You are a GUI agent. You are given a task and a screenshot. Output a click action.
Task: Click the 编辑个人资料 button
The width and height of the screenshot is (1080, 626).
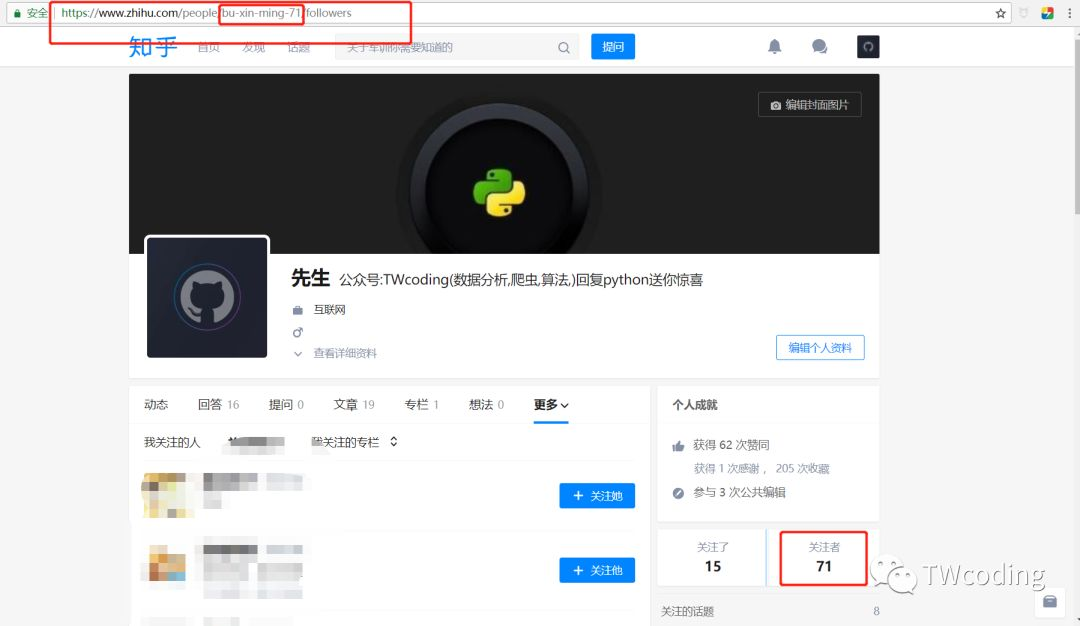point(820,348)
